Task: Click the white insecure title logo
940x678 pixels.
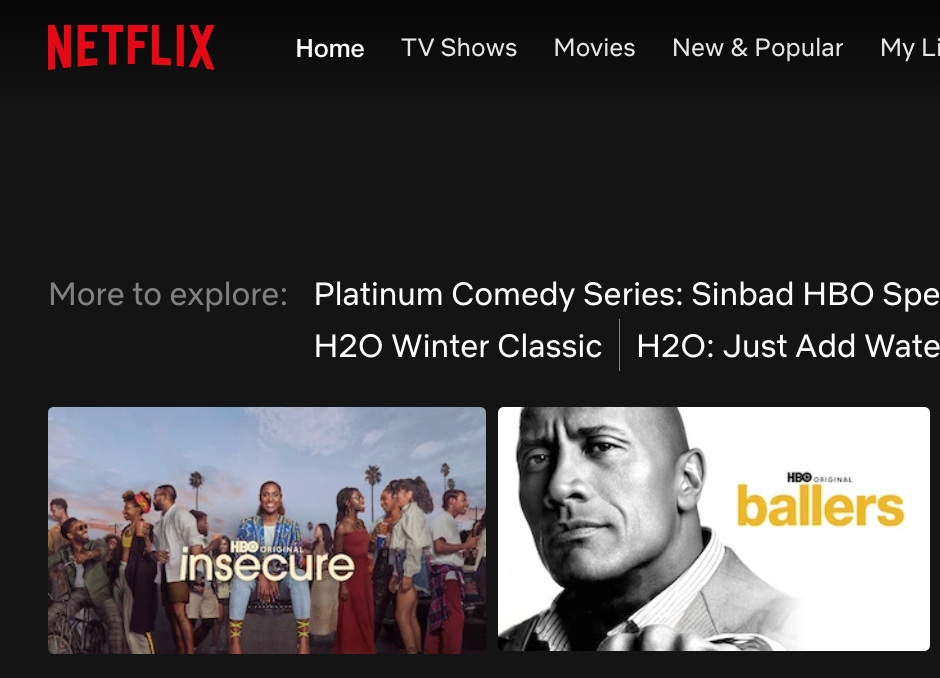Action: click(x=267, y=565)
